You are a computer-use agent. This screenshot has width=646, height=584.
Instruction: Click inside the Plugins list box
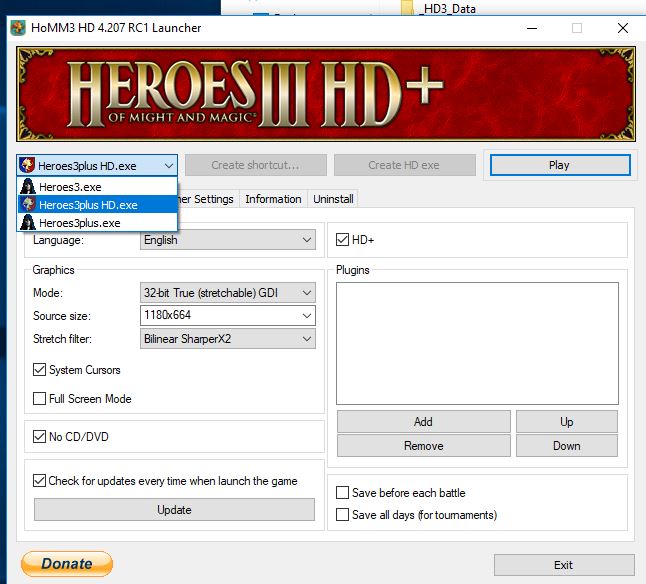pos(477,342)
